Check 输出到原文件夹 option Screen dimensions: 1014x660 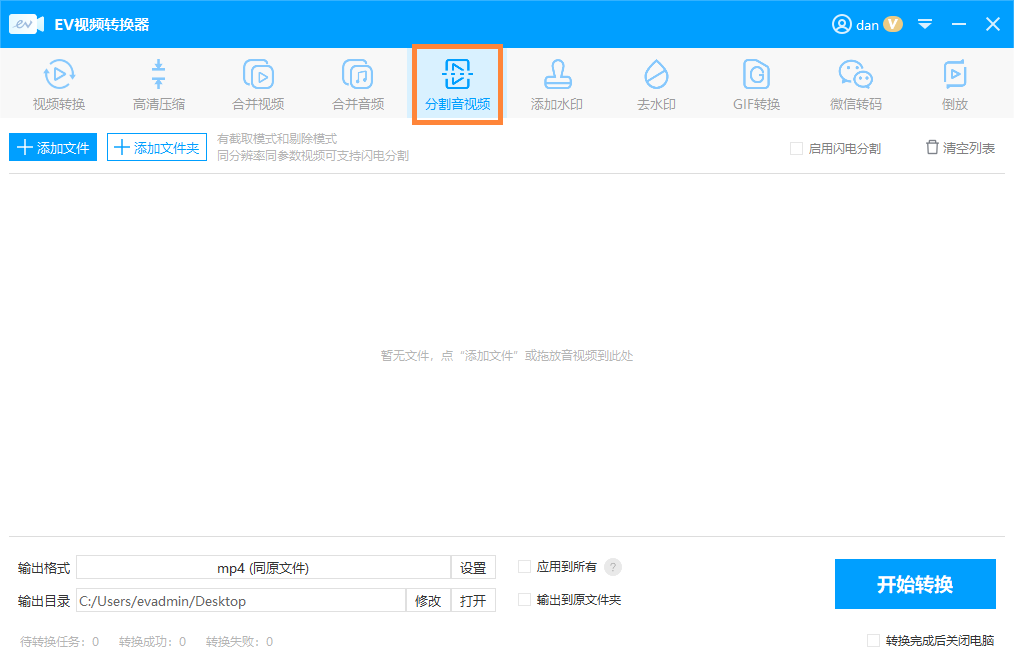point(525,600)
